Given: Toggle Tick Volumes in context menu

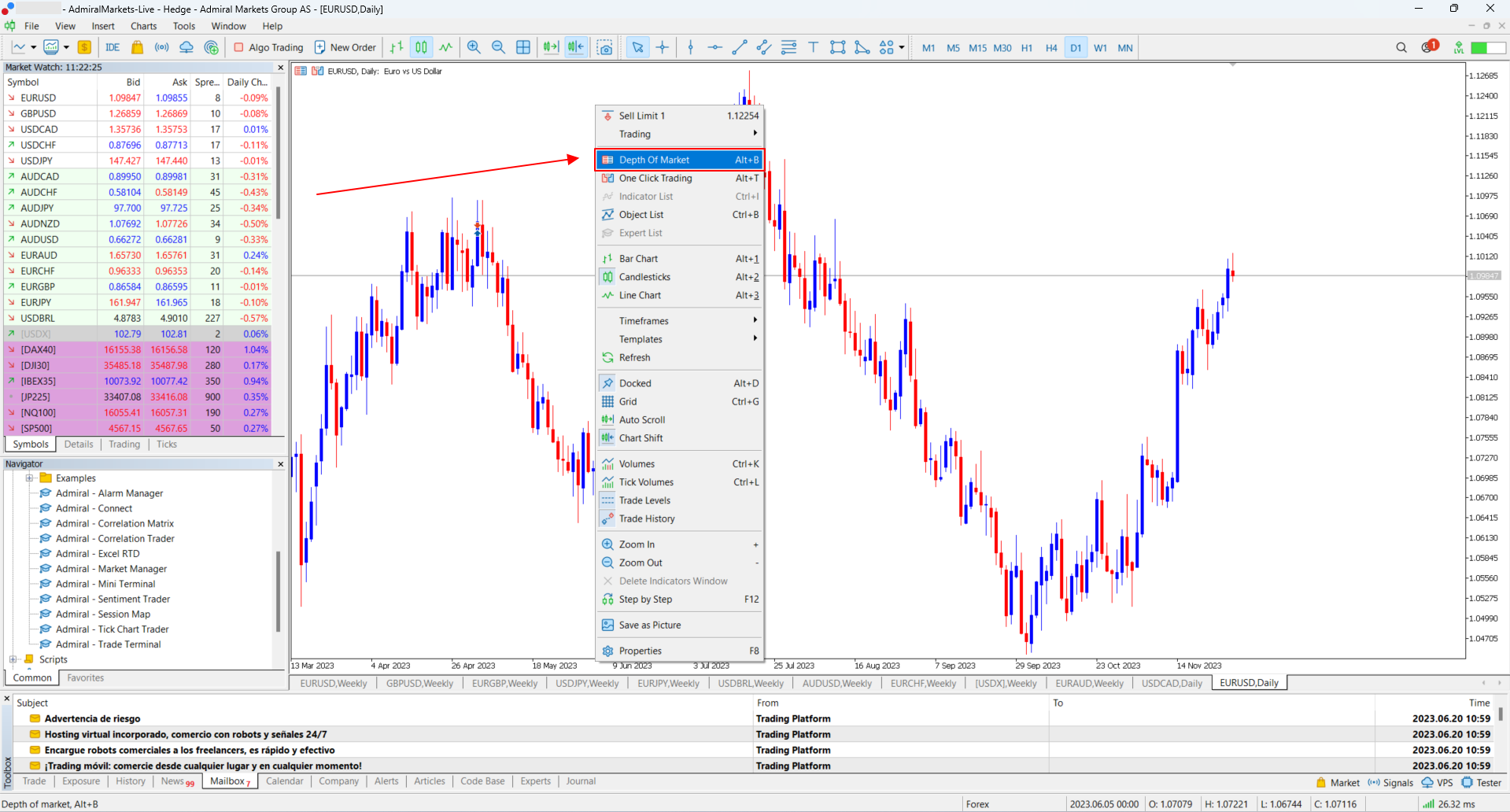Looking at the screenshot, I should pyautogui.click(x=680, y=482).
